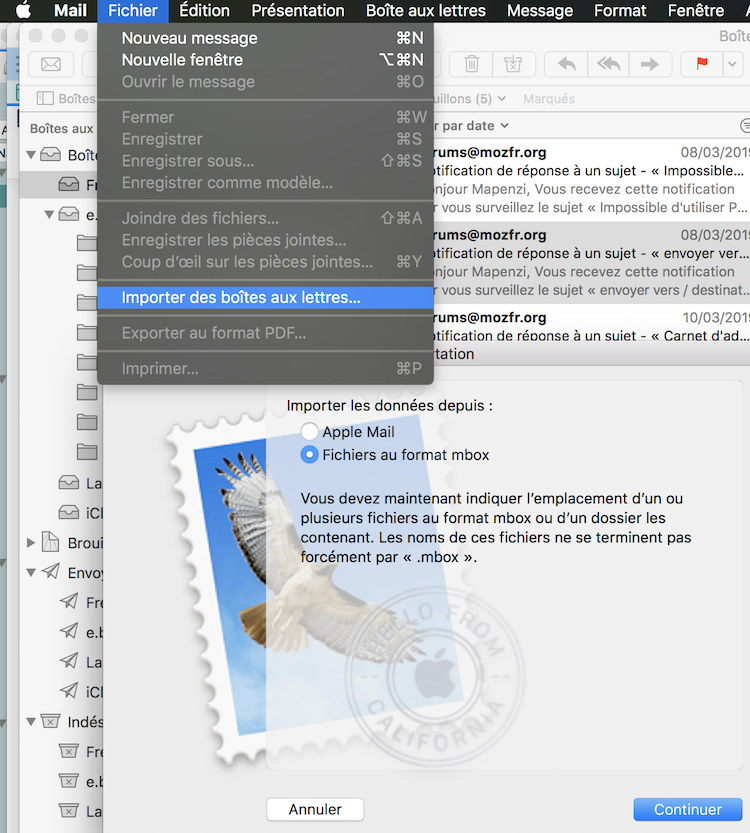Click the Continuer button
Screen dimensions: 750x833
(x=688, y=809)
